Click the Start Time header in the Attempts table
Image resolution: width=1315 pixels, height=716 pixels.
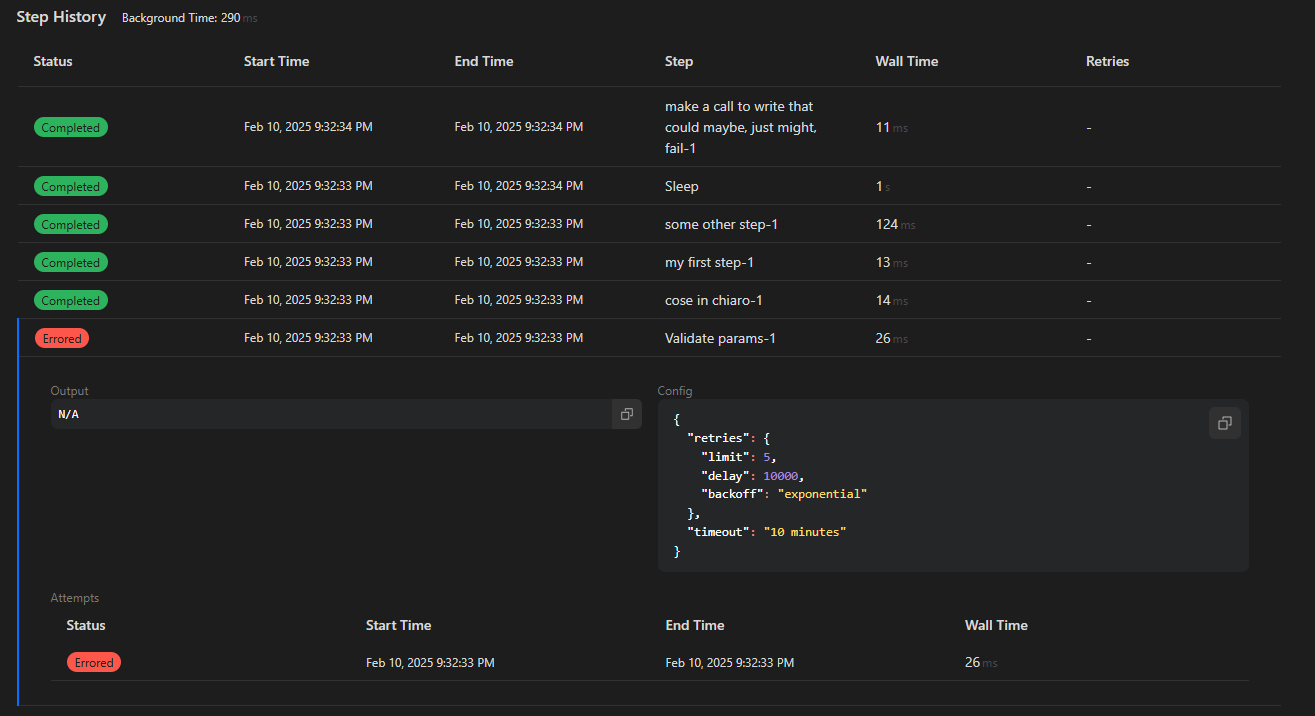[398, 625]
